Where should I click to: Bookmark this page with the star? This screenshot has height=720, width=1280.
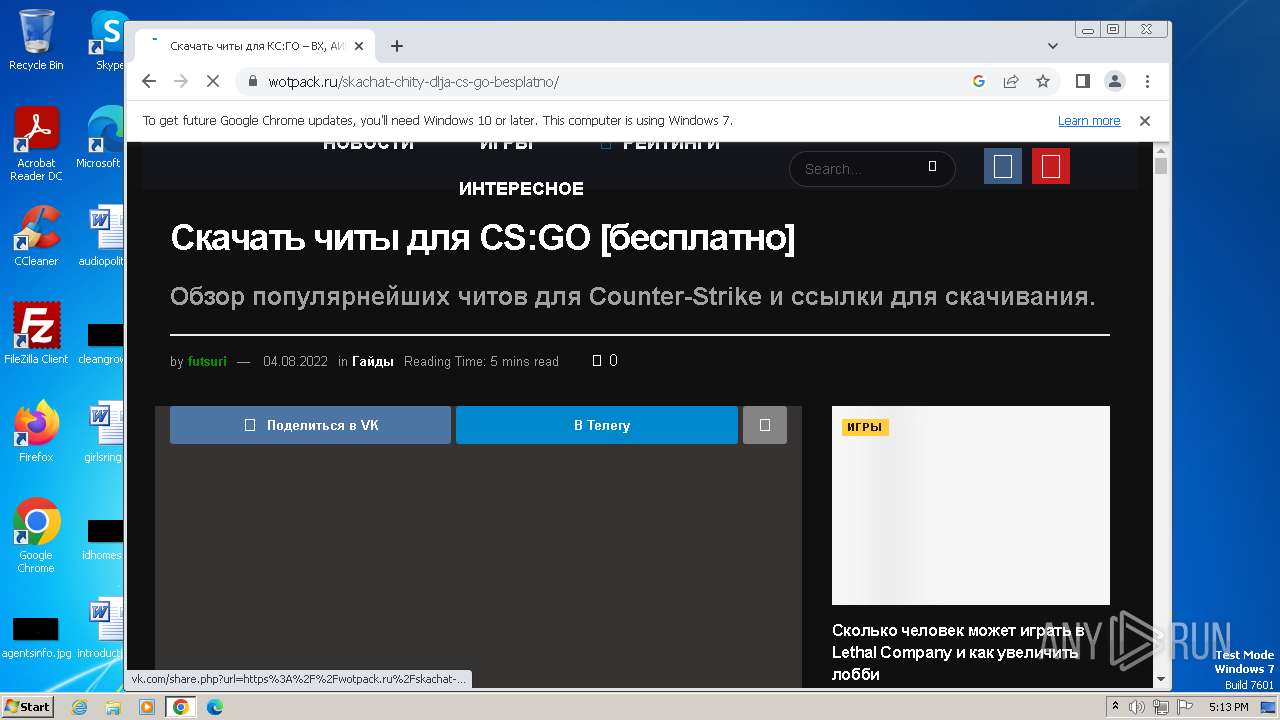tap(1043, 82)
